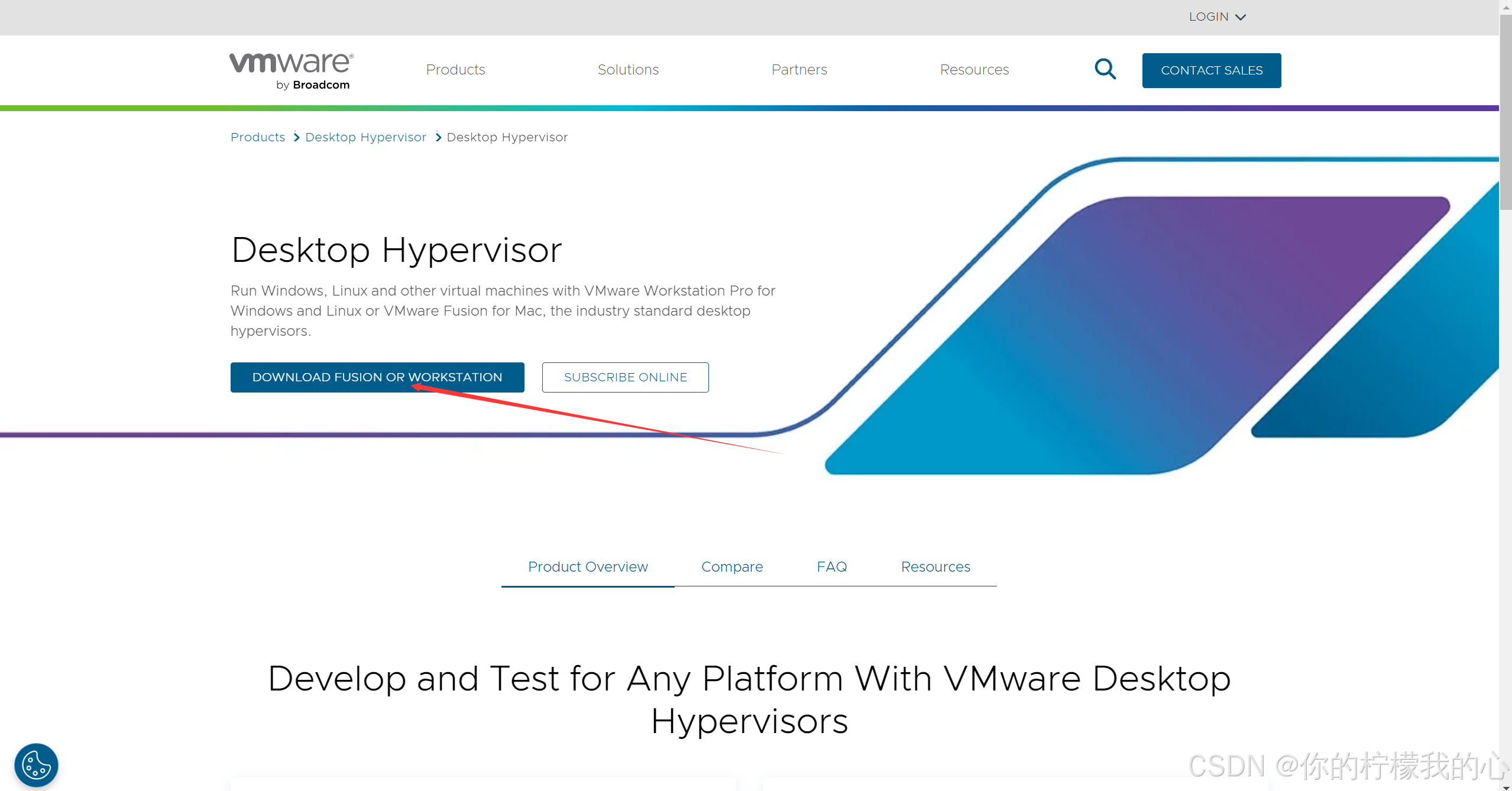Click the Solutions navigation icon
Viewport: 1512px width, 791px height.
(628, 69)
